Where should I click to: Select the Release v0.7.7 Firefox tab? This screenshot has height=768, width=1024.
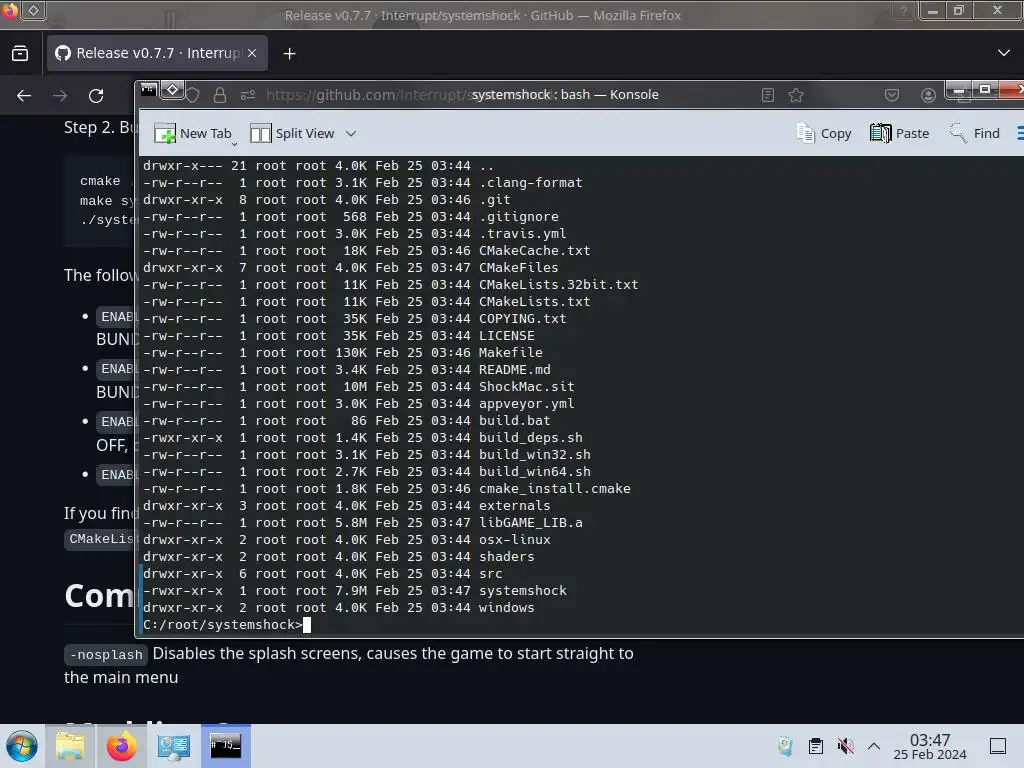click(157, 53)
